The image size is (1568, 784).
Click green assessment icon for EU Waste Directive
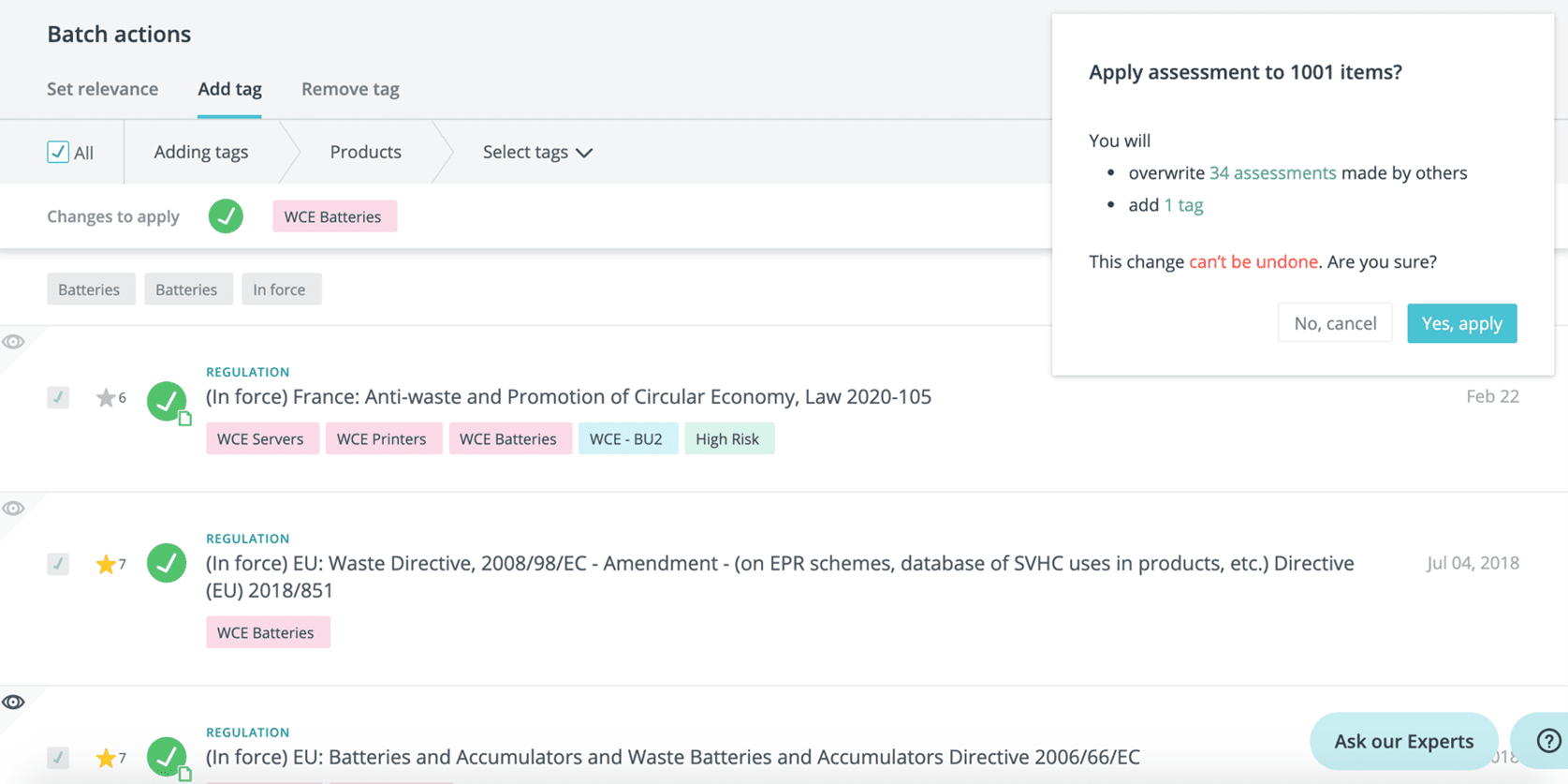pos(167,564)
